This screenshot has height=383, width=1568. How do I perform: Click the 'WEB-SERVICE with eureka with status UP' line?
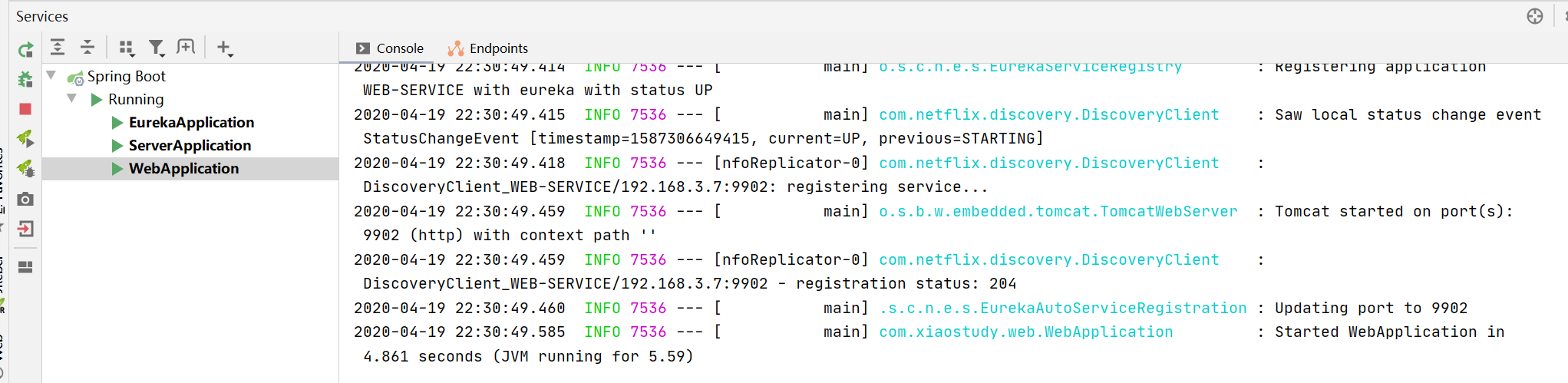(x=537, y=90)
